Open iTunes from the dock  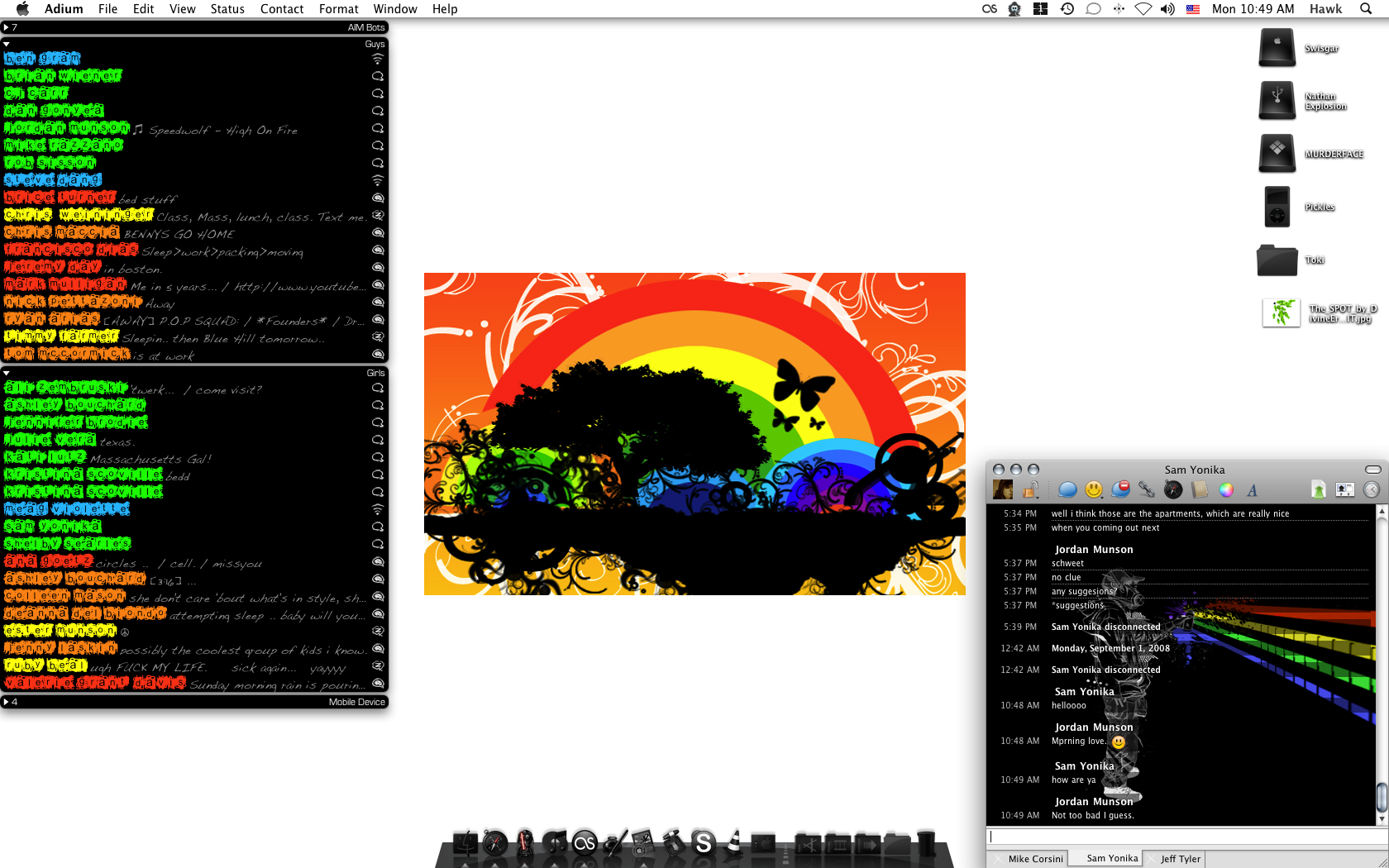pos(556,842)
